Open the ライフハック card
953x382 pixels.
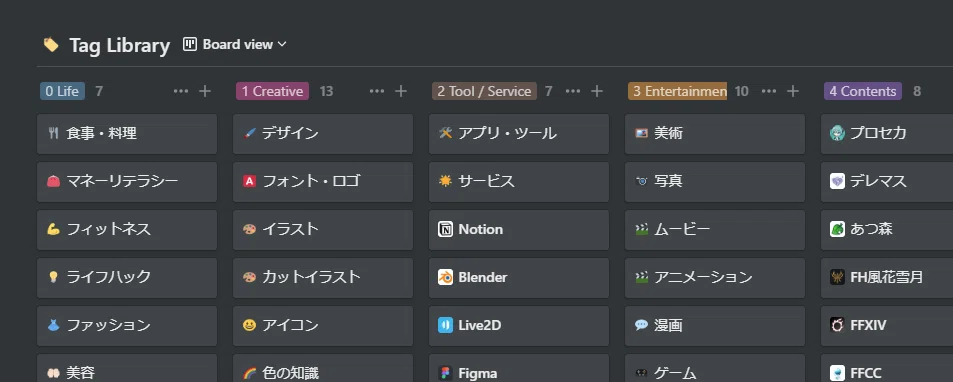tap(127, 278)
